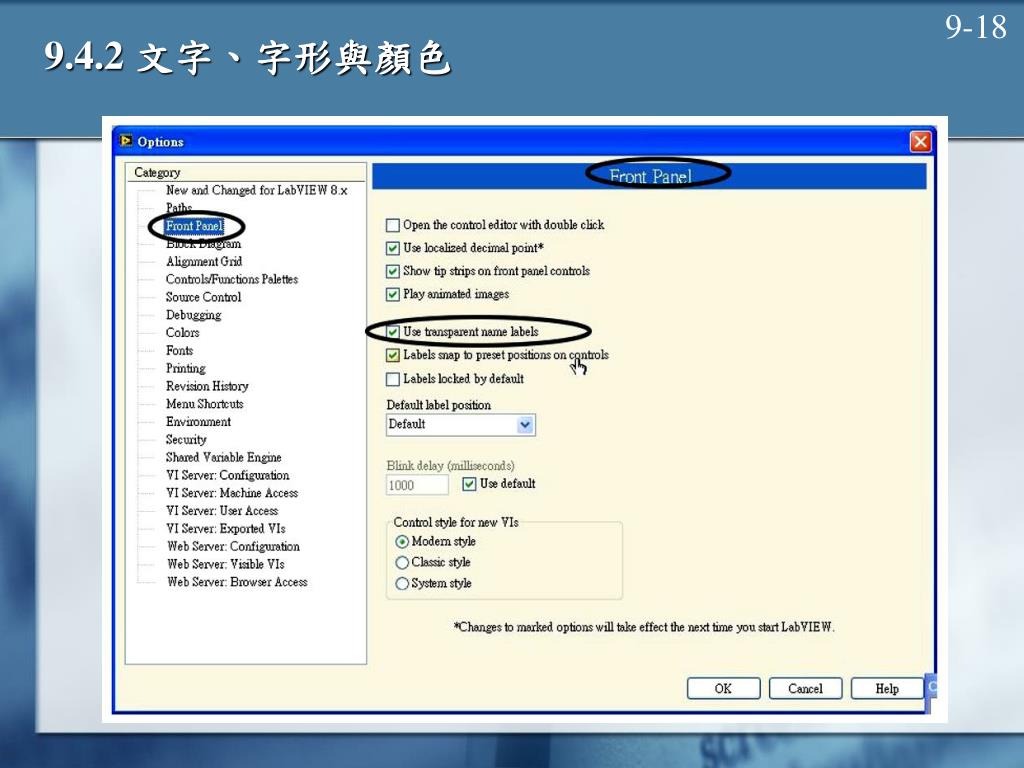Viewport: 1024px width, 768px height.
Task: Enable Labels locked by default
Action: tap(392, 379)
